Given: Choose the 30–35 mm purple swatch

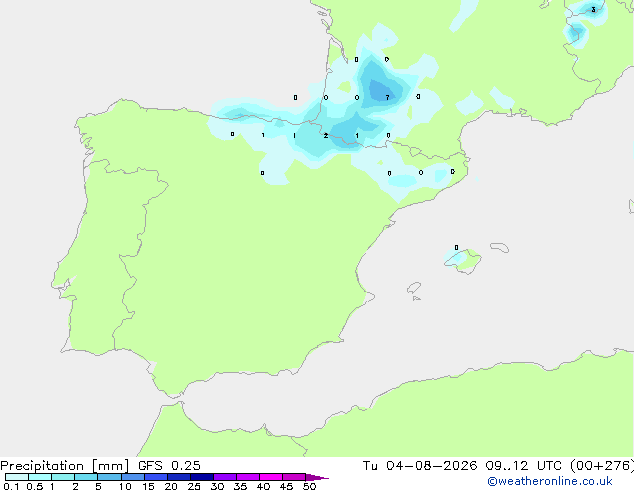Looking at the screenshot, I should pos(225,477).
